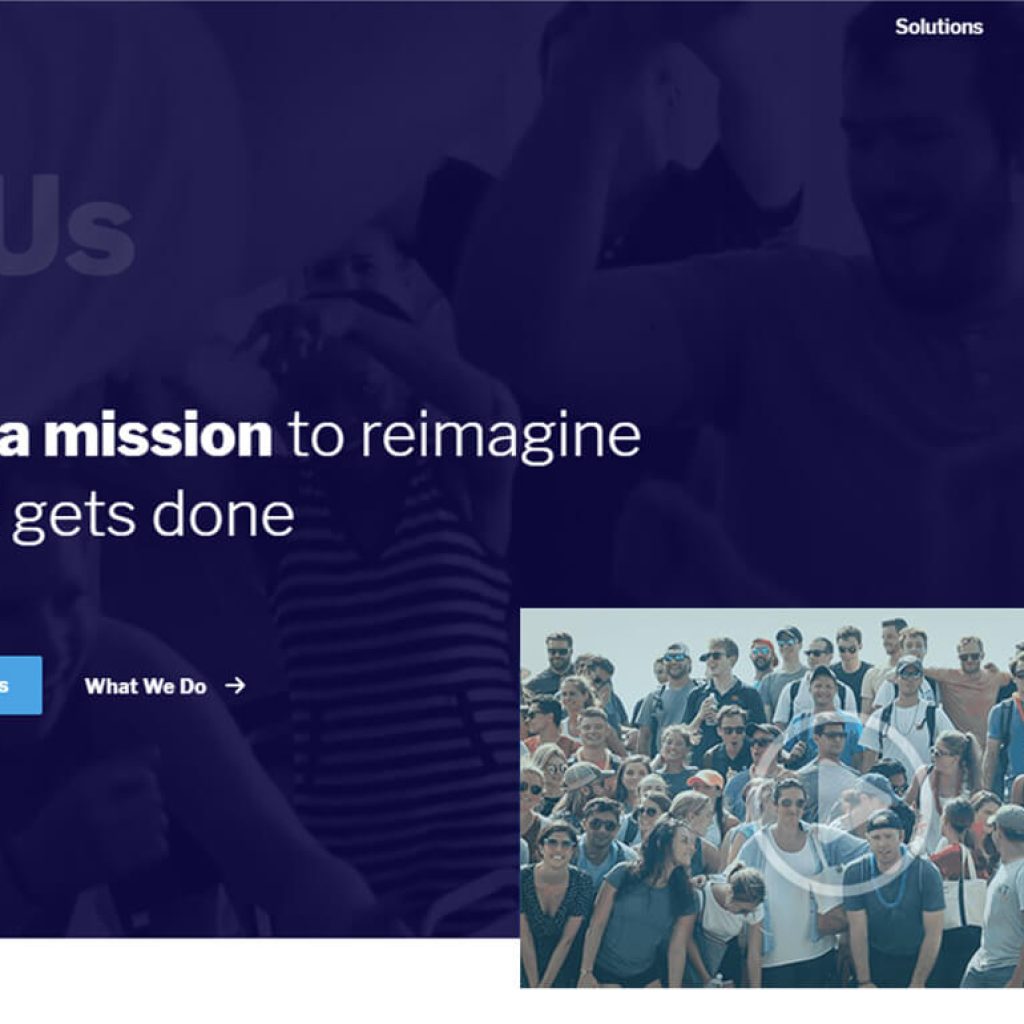Viewport: 1024px width, 1024px height.
Task: Click the light blue call-to-action button
Action: tap(20, 685)
